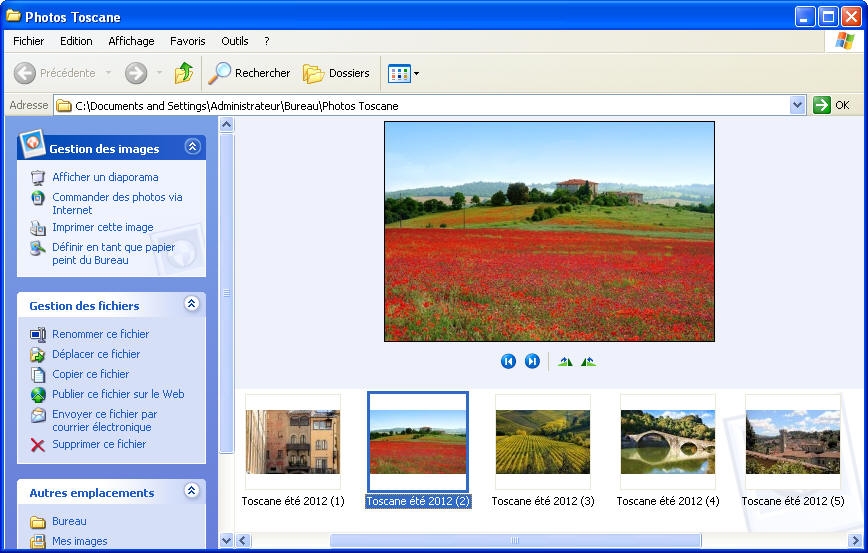Click Commander des photos via Internet

point(117,203)
